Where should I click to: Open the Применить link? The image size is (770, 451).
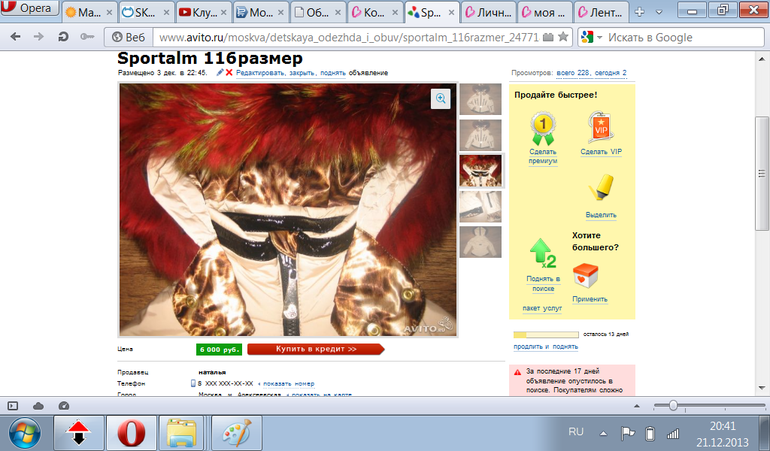(590, 299)
